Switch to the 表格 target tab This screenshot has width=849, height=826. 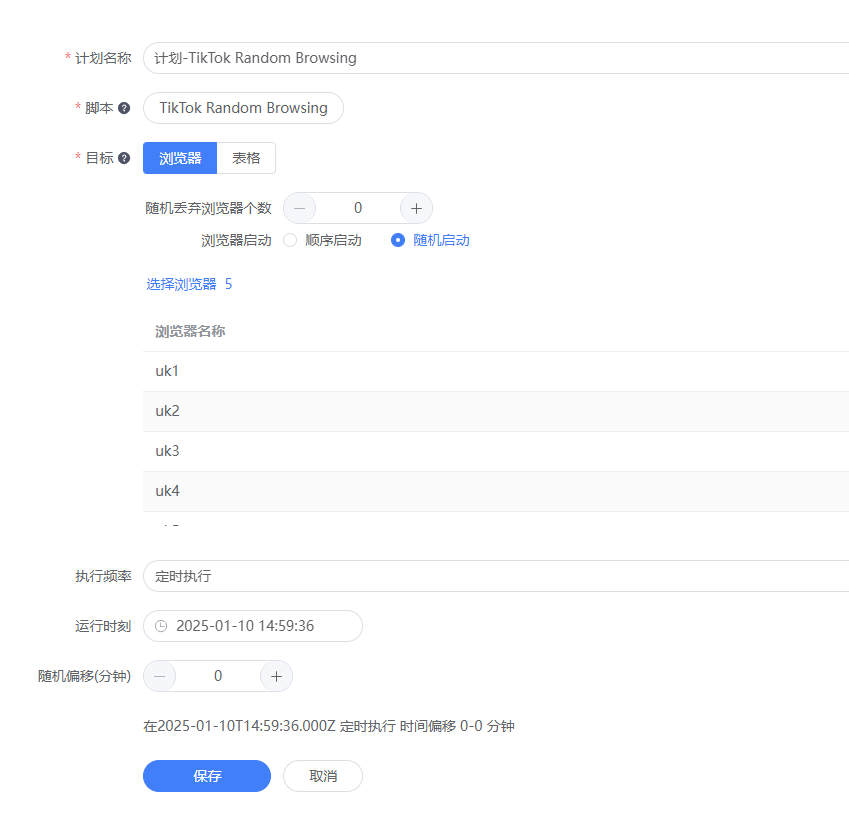pyautogui.click(x=246, y=158)
